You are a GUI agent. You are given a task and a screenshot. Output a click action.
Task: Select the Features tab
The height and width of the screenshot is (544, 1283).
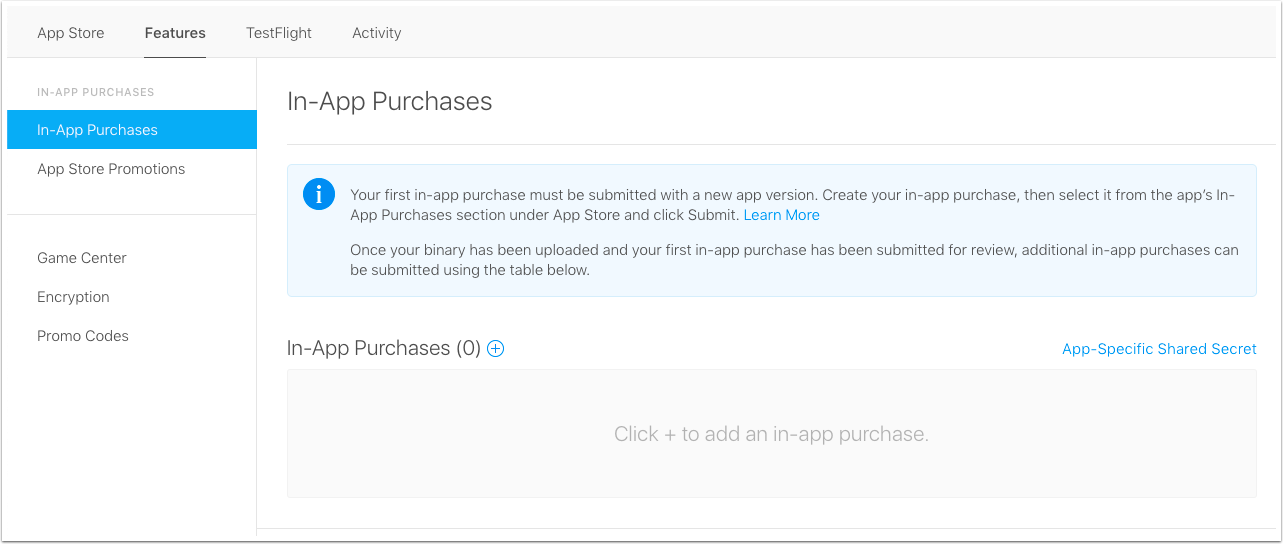pos(175,33)
